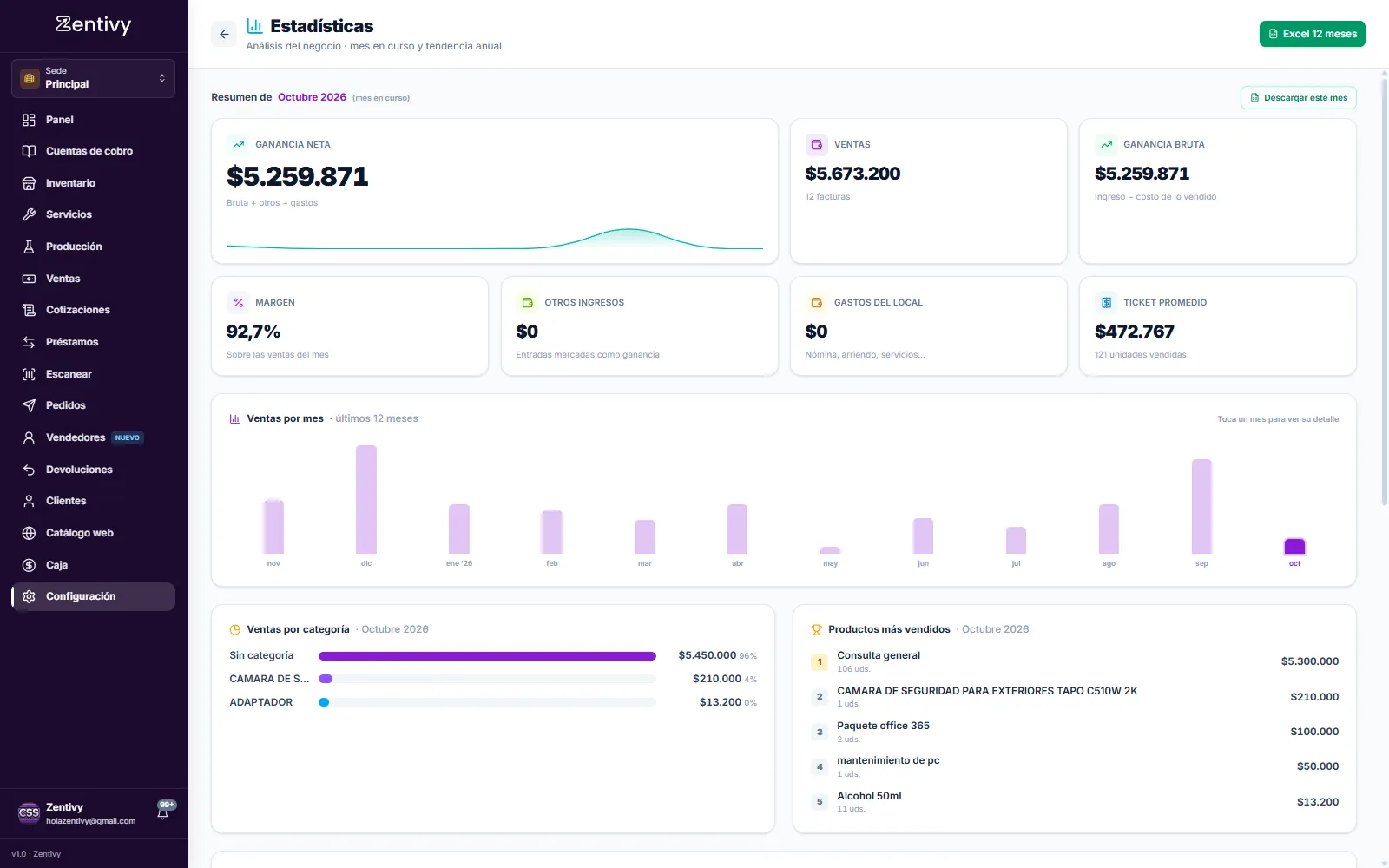Screen dimensions: 1389x868
Task: Open the notifications bell icon
Action: (x=163, y=812)
